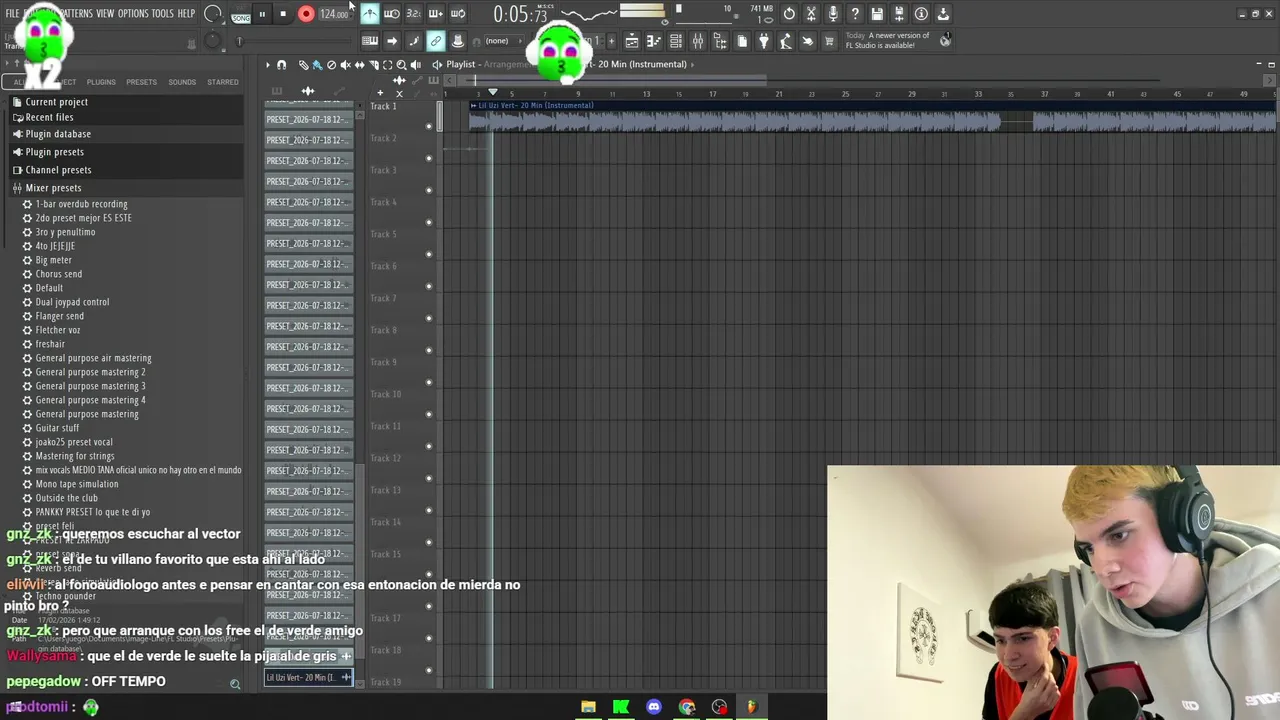
Task: Toggle the countdown before recording
Action: click(414, 14)
